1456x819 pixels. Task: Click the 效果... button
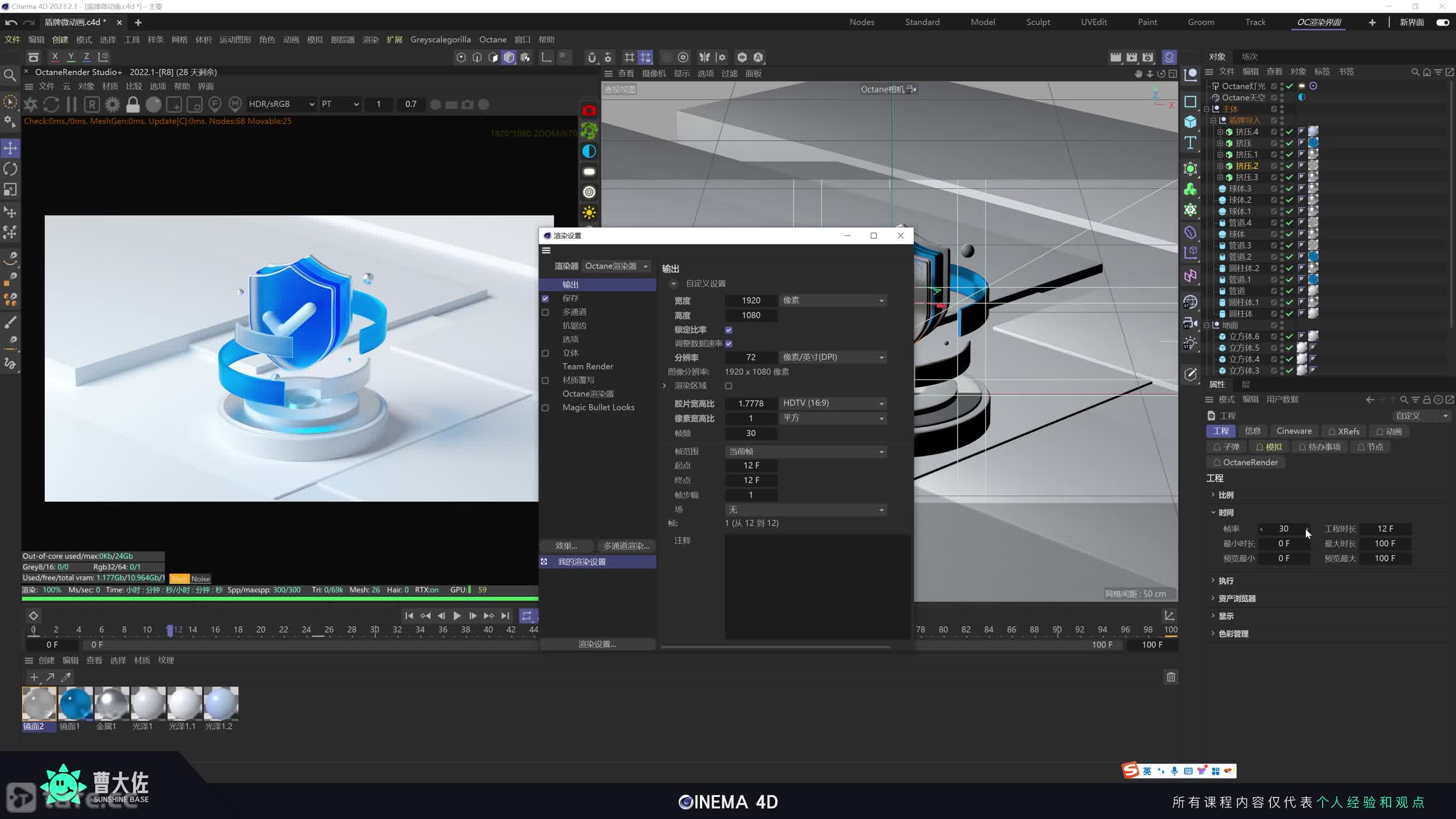(566, 546)
